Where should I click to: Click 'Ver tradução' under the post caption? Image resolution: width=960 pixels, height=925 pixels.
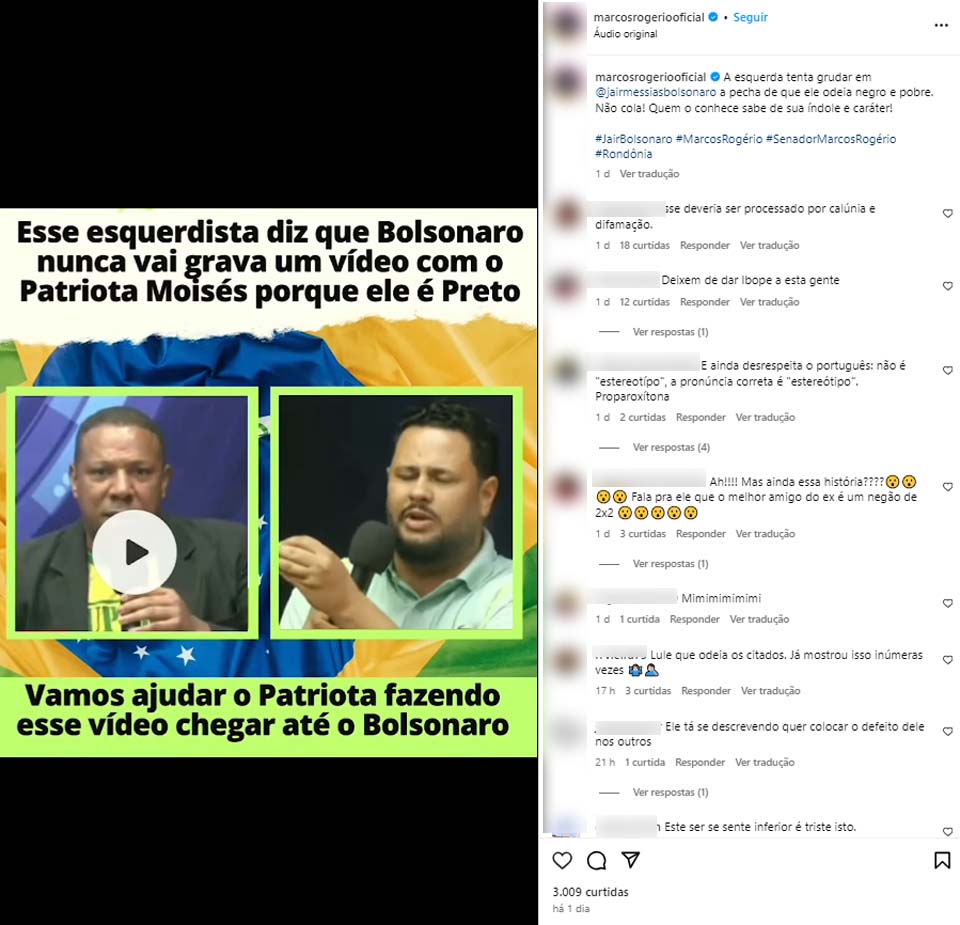point(650,174)
